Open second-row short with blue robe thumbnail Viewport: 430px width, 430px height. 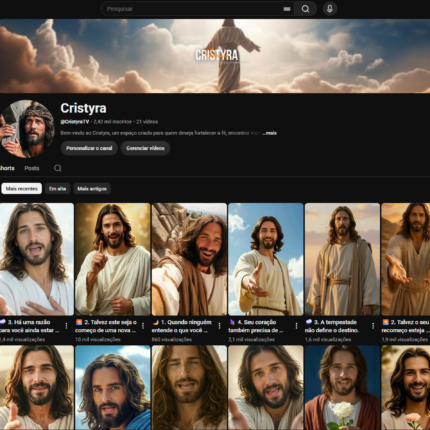[113, 388]
